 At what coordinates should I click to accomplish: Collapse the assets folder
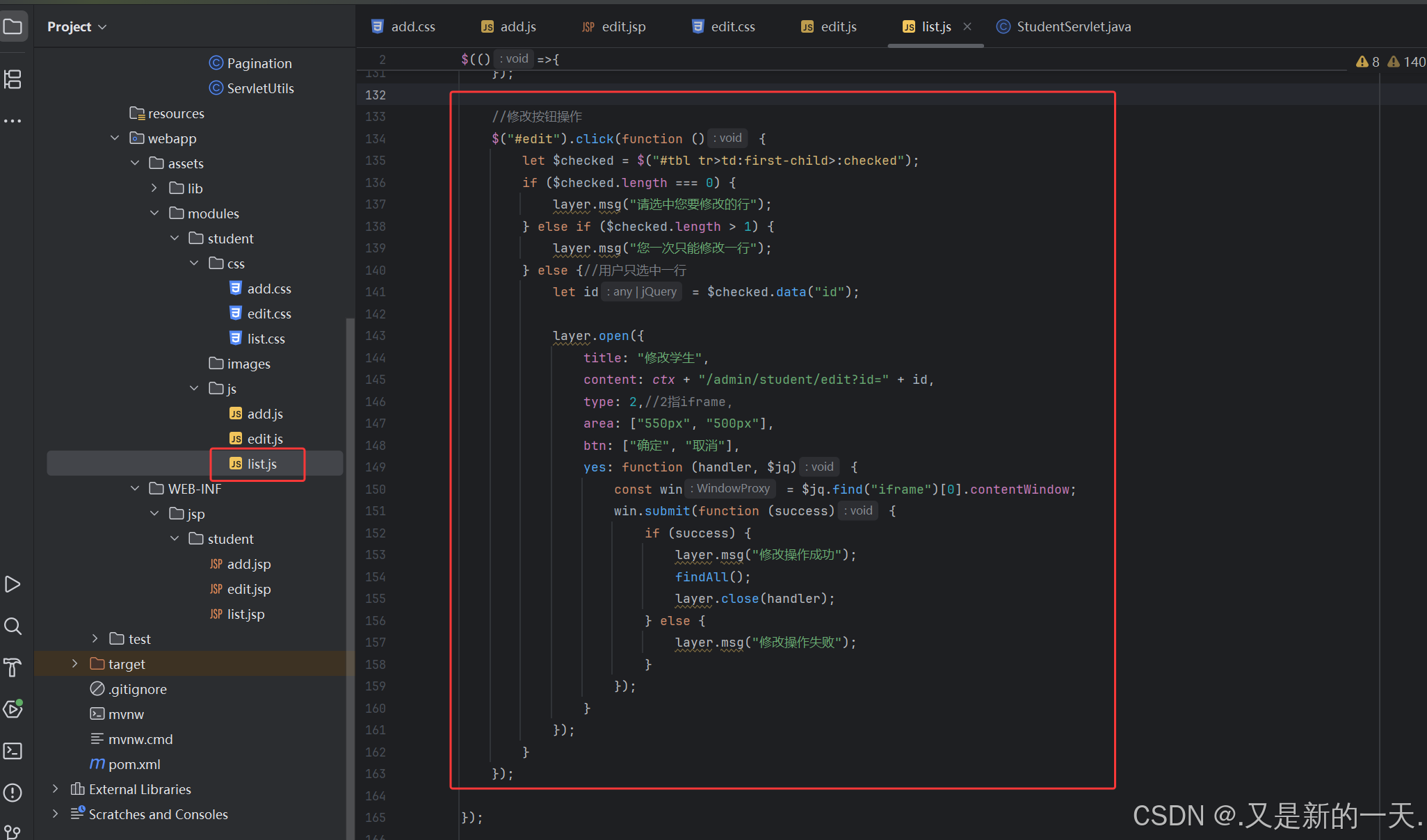[135, 163]
